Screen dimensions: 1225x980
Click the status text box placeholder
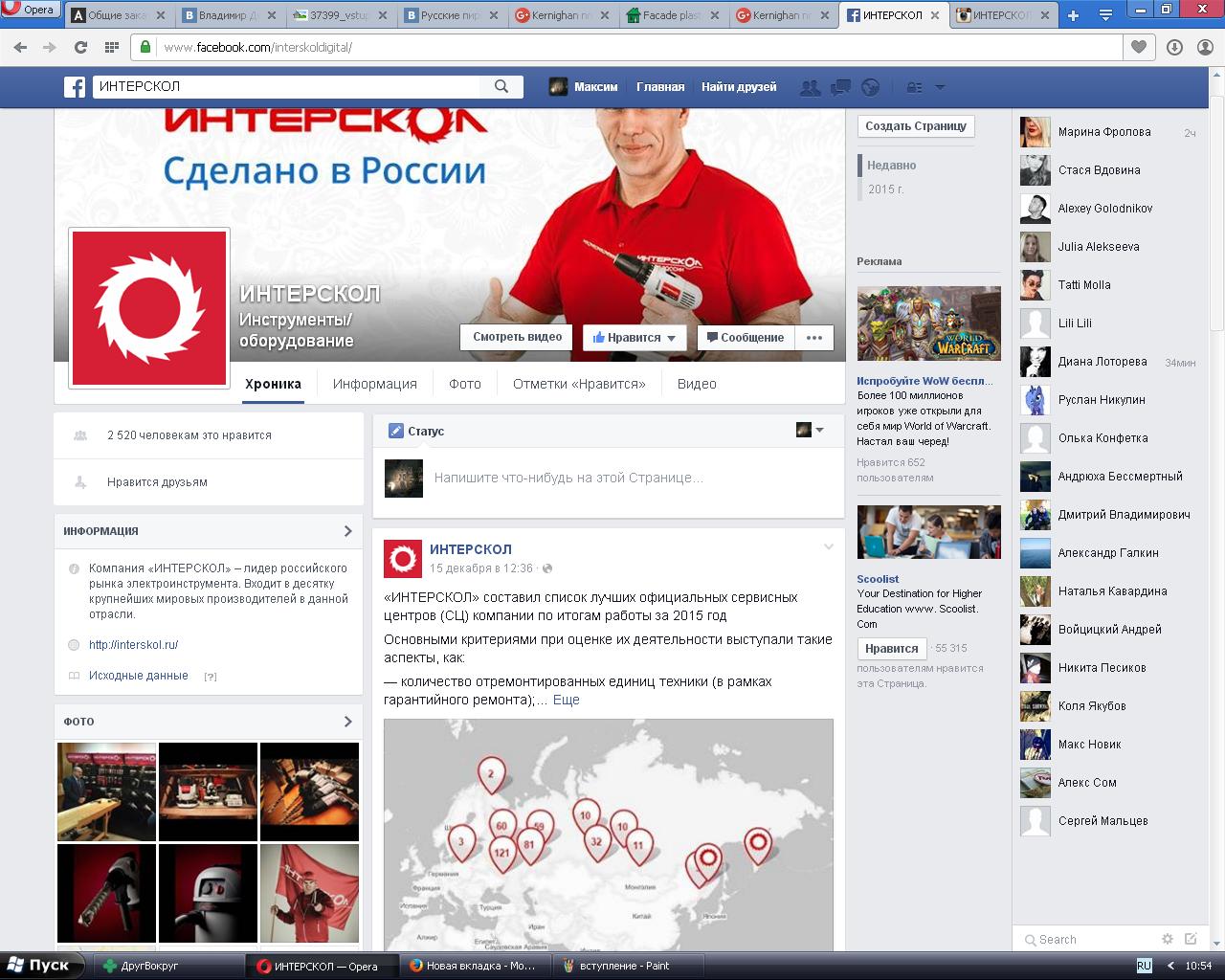568,478
